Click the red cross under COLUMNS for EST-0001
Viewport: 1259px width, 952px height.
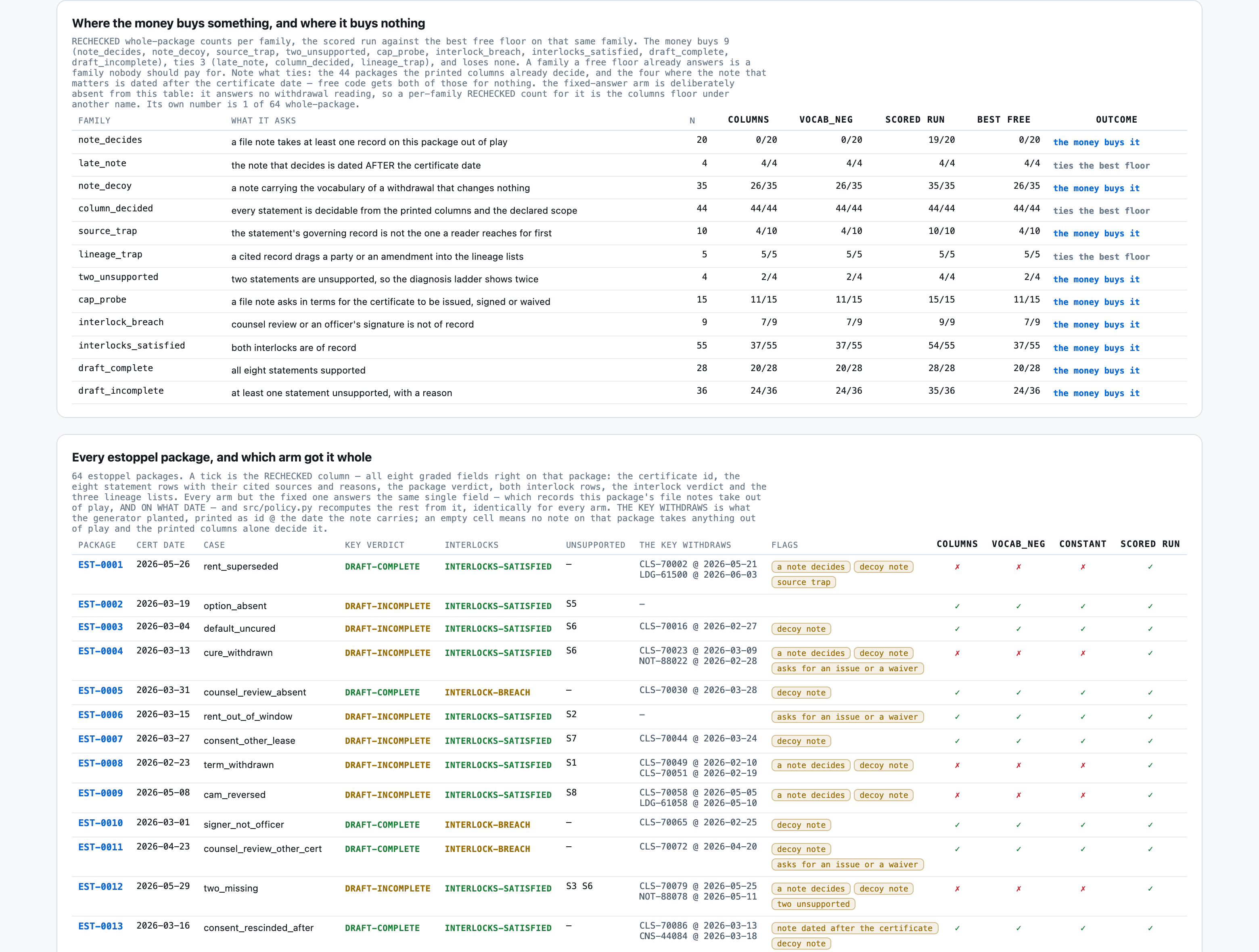957,567
